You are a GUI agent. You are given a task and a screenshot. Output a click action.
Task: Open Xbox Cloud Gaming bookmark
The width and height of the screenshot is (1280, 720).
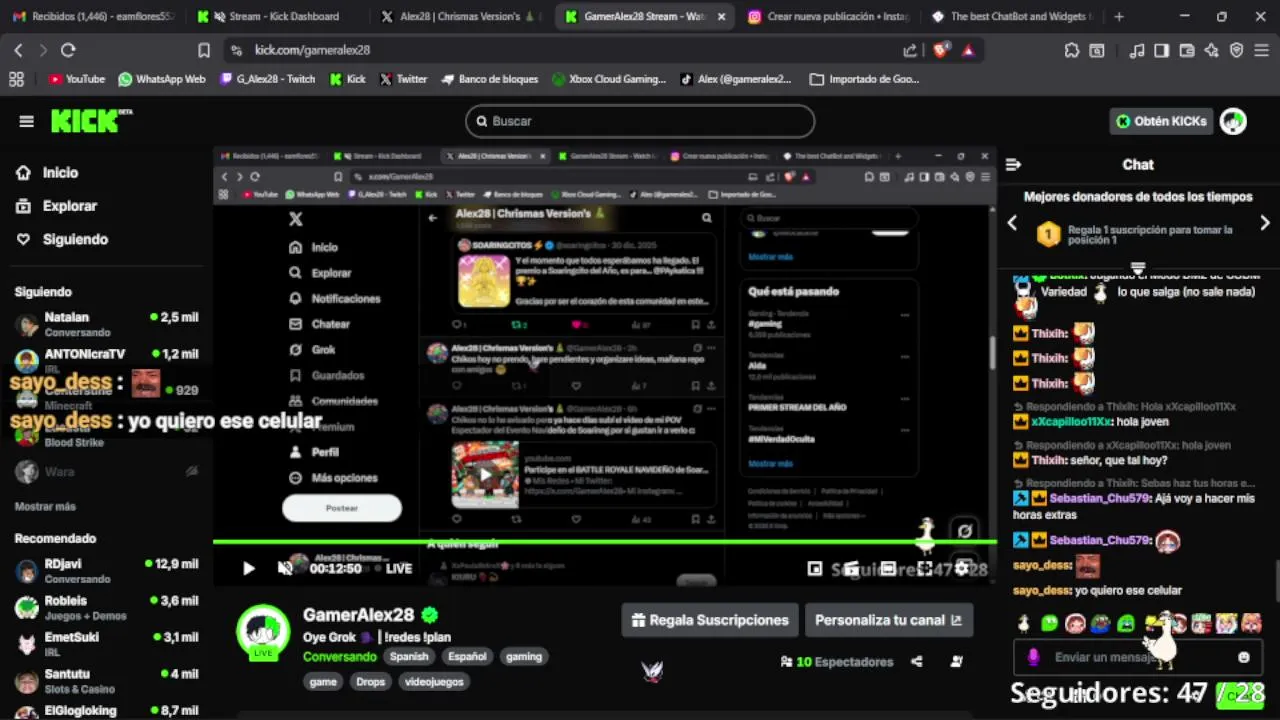pos(609,79)
